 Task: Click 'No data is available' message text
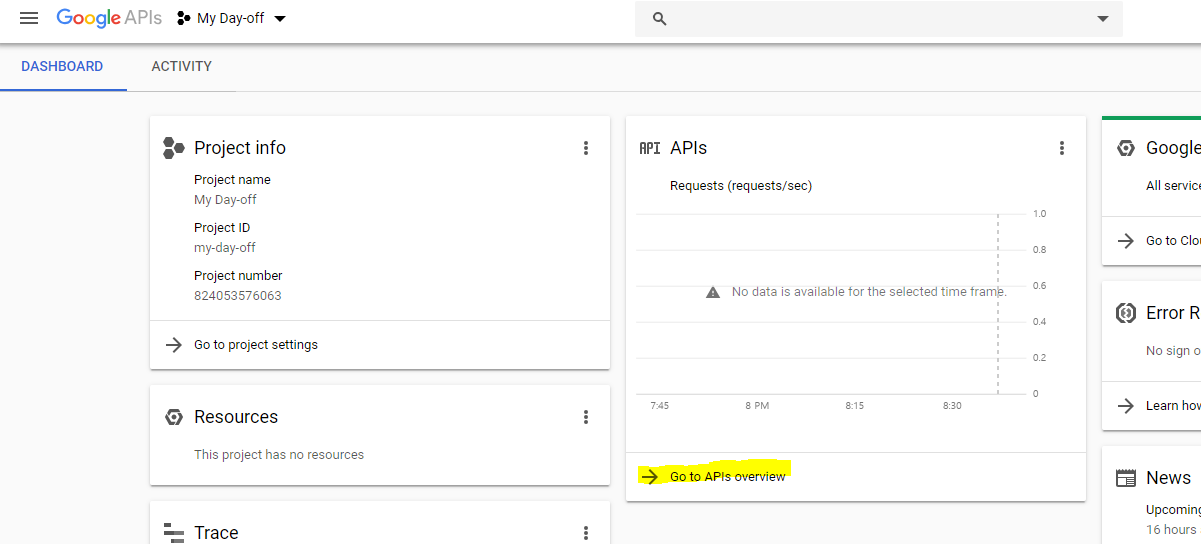click(869, 292)
